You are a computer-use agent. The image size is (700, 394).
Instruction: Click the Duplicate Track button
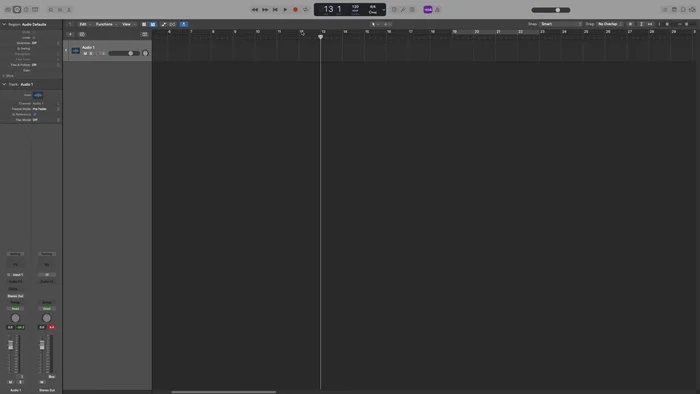(x=82, y=34)
